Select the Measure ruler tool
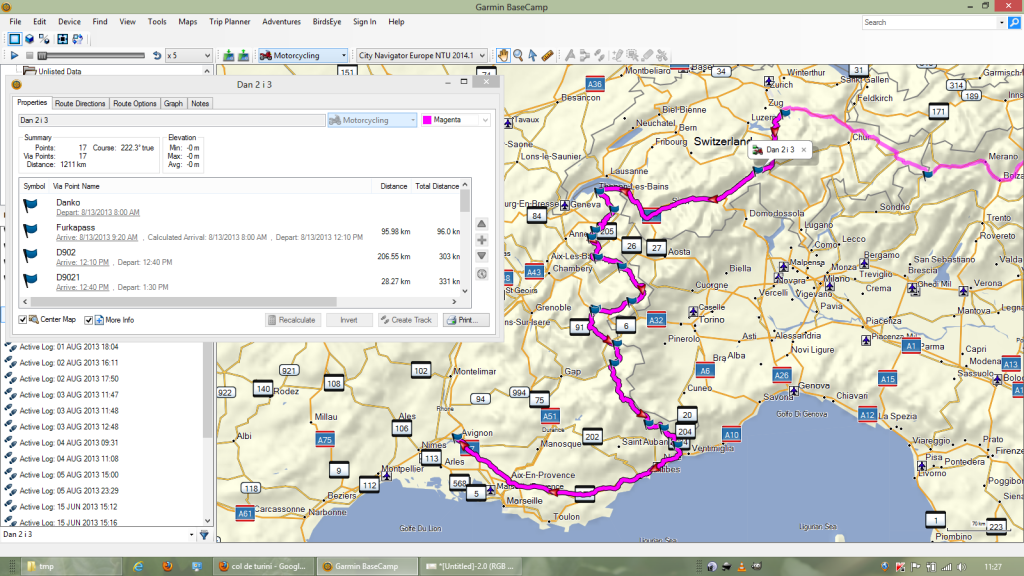 tap(548, 56)
